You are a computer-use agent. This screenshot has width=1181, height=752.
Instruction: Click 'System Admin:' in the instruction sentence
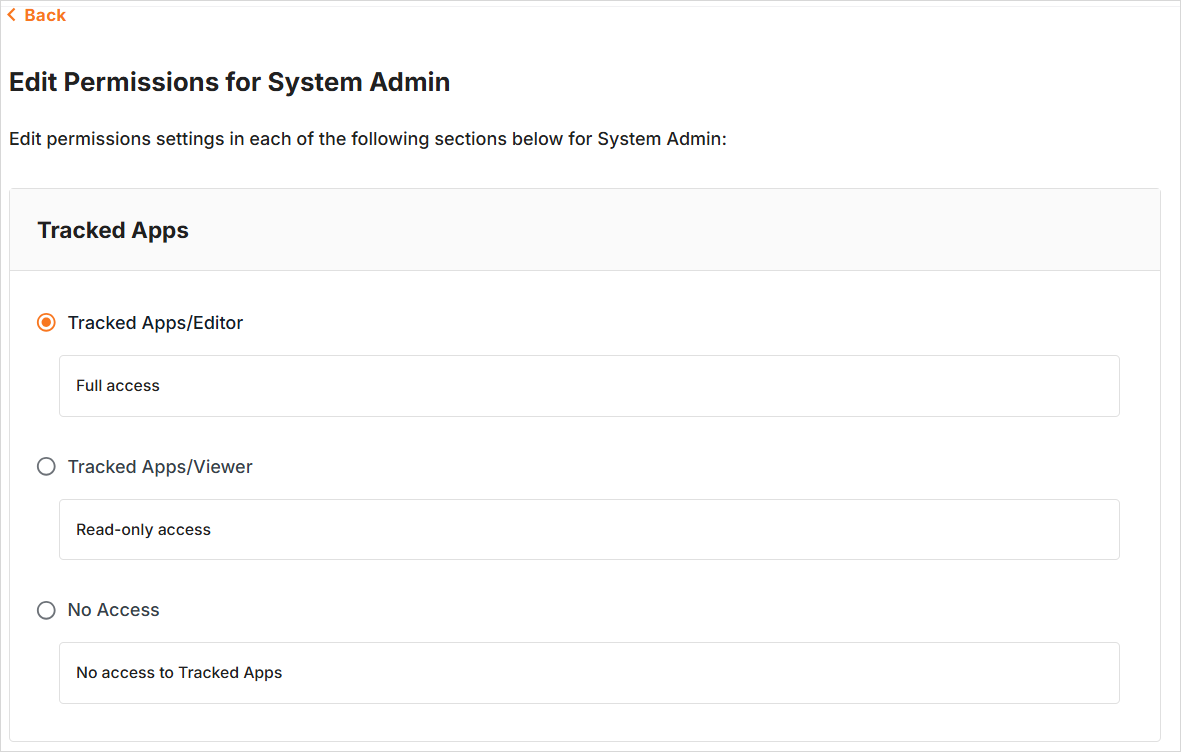tap(661, 139)
